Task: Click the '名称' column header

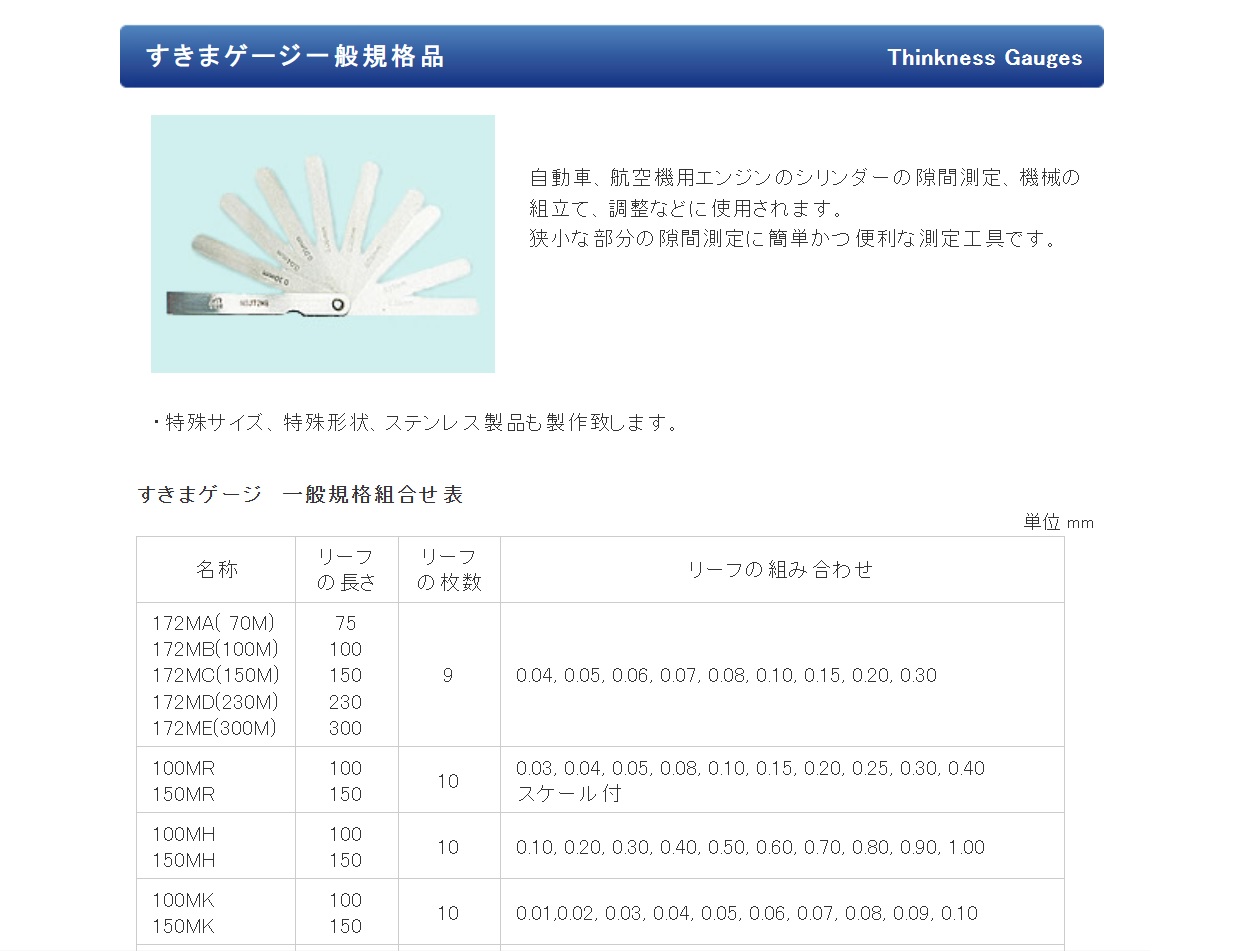Action: tap(217, 570)
